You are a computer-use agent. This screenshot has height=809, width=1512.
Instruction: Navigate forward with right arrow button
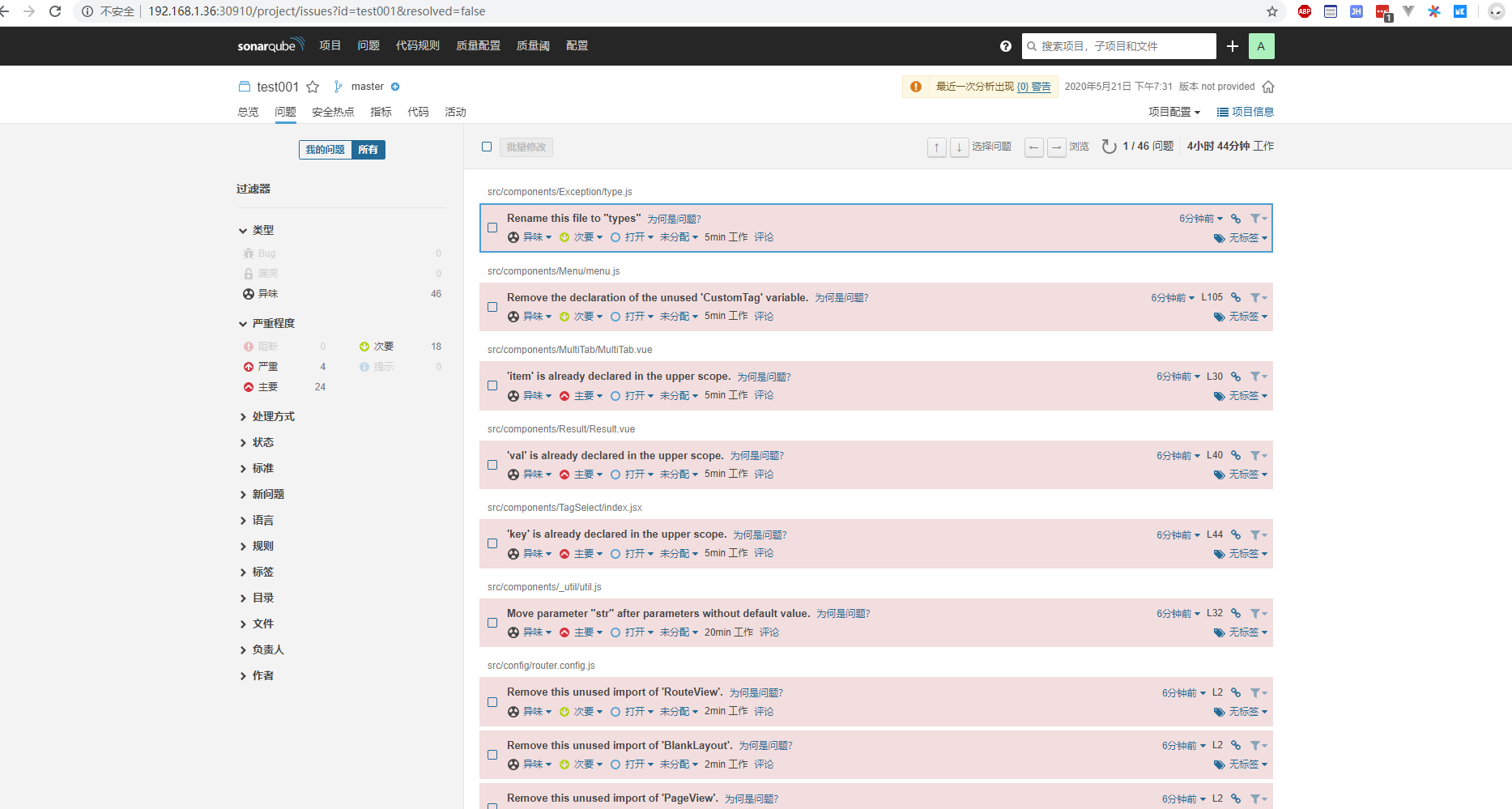coord(1057,147)
